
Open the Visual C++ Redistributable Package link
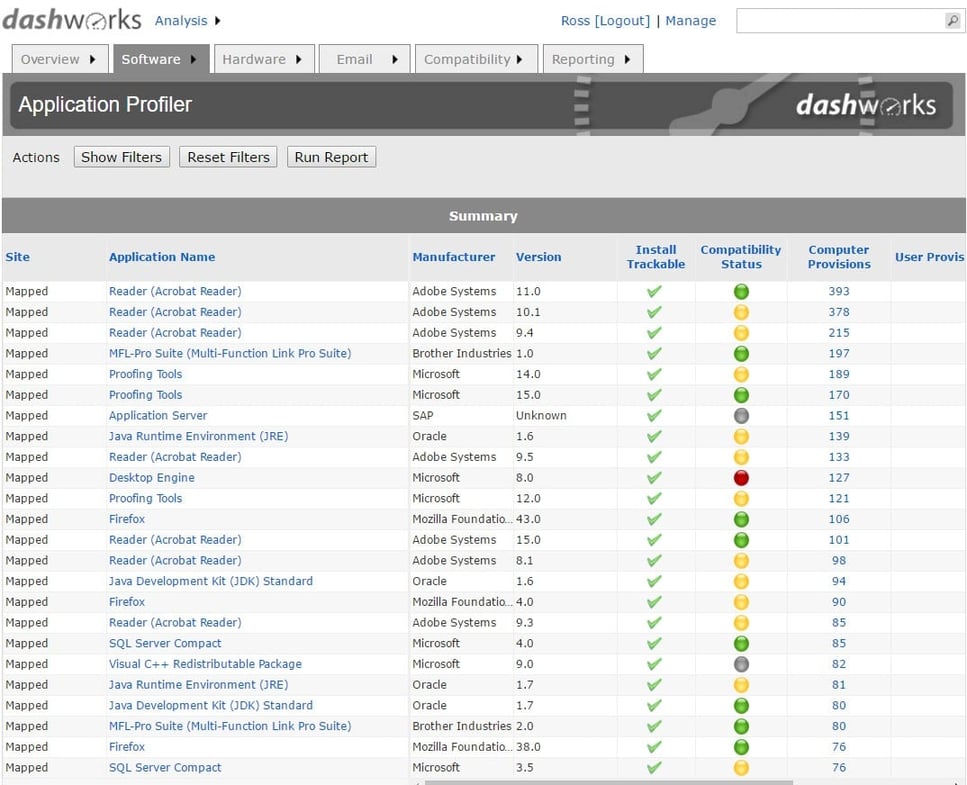[205, 664]
